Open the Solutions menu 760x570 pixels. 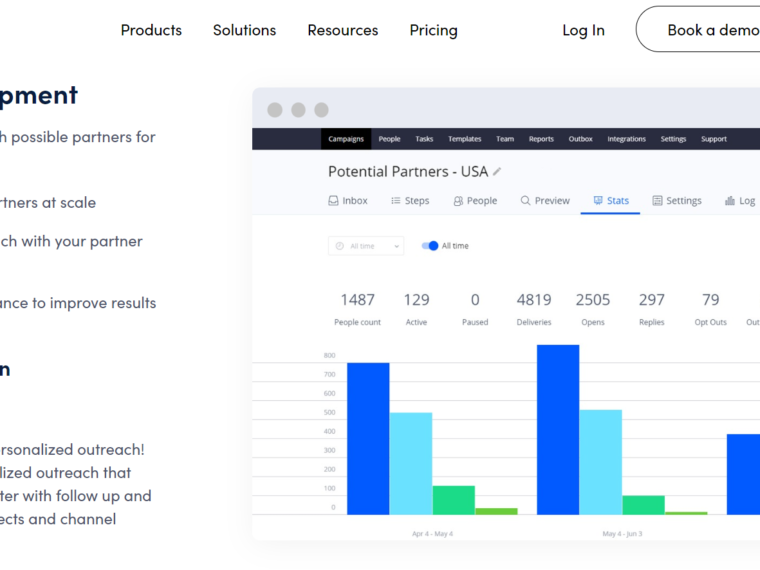[x=244, y=30]
